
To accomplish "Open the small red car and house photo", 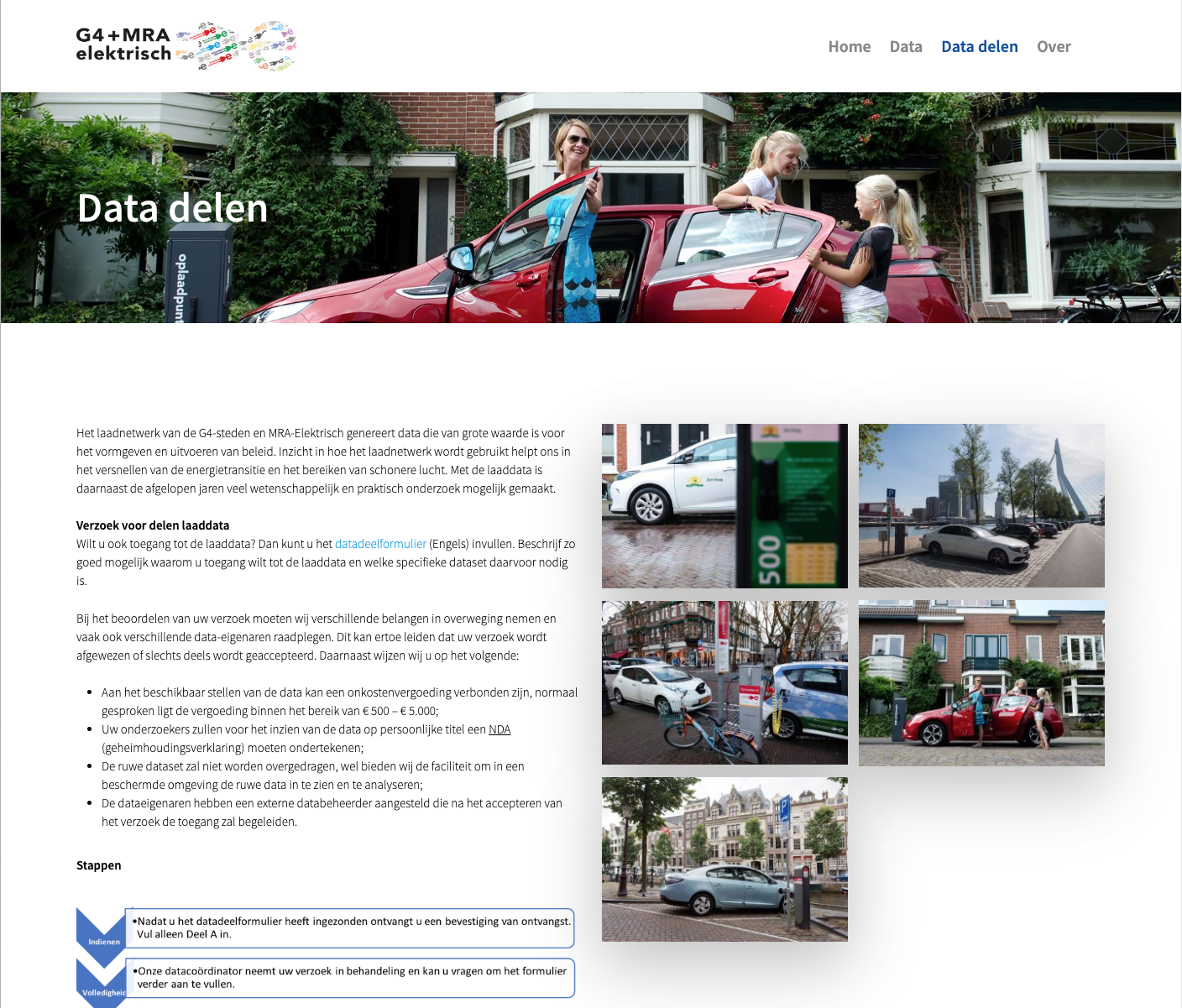I will [981, 682].
